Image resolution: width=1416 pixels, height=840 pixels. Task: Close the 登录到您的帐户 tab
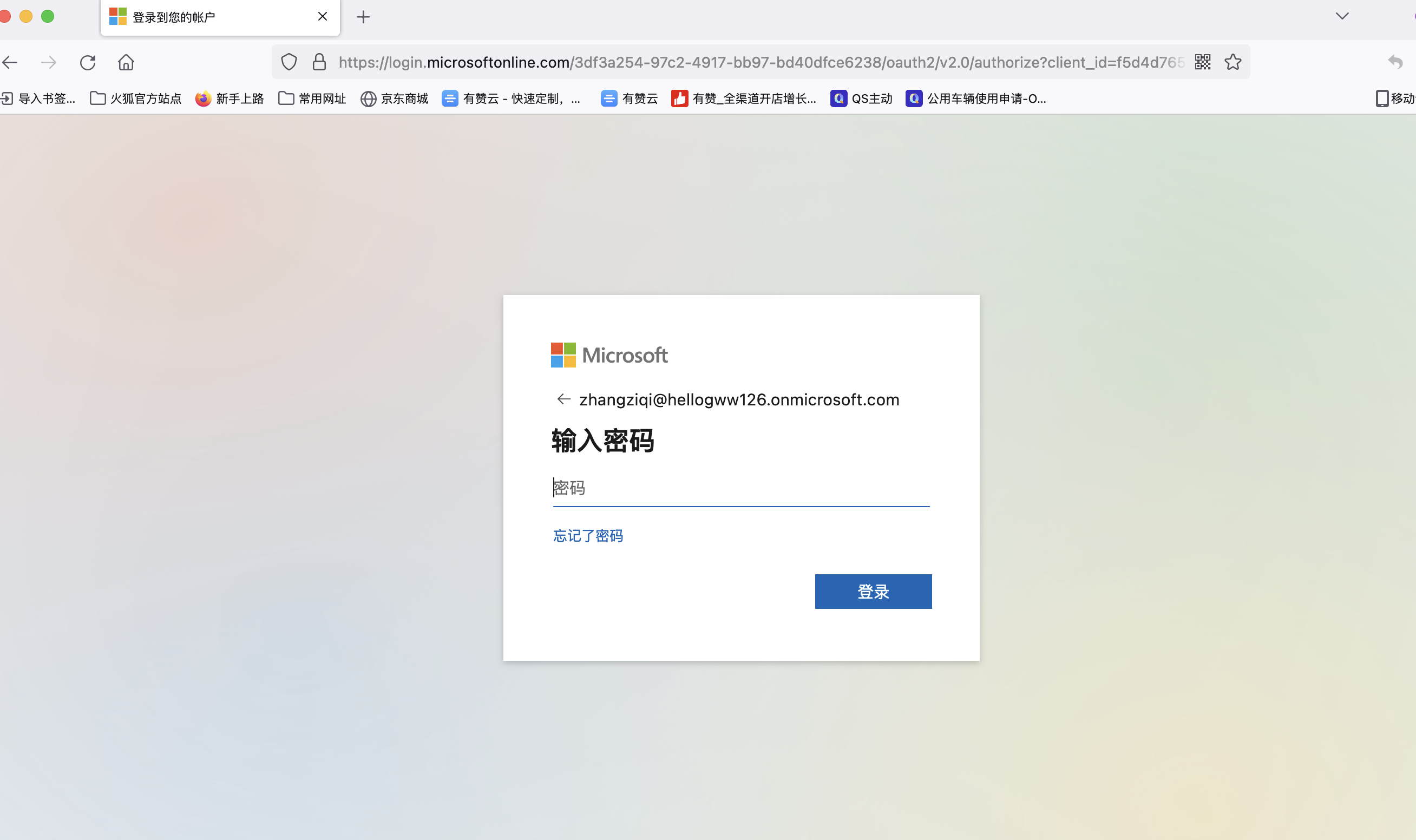[323, 17]
